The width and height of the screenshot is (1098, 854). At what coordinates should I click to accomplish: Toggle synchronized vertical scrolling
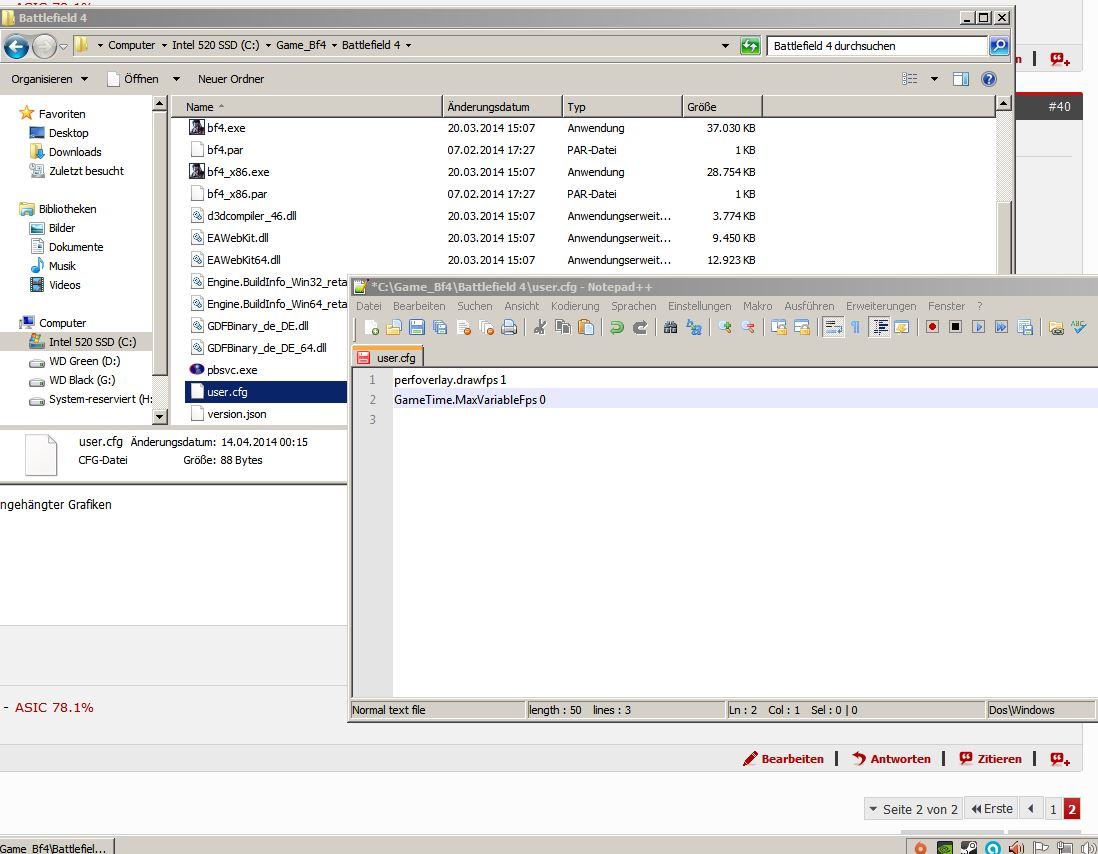779,327
